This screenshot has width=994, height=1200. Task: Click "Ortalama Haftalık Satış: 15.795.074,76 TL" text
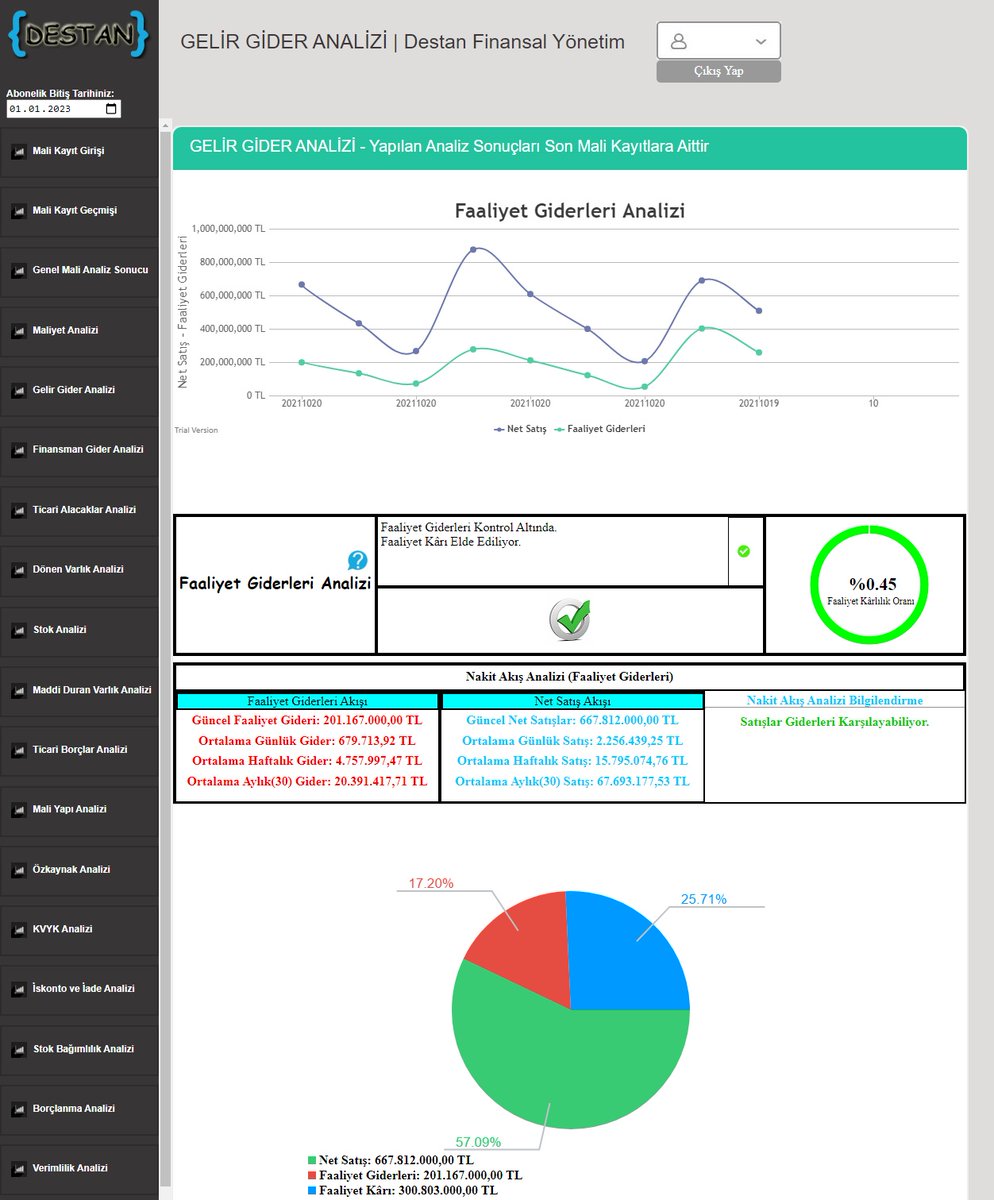572,761
